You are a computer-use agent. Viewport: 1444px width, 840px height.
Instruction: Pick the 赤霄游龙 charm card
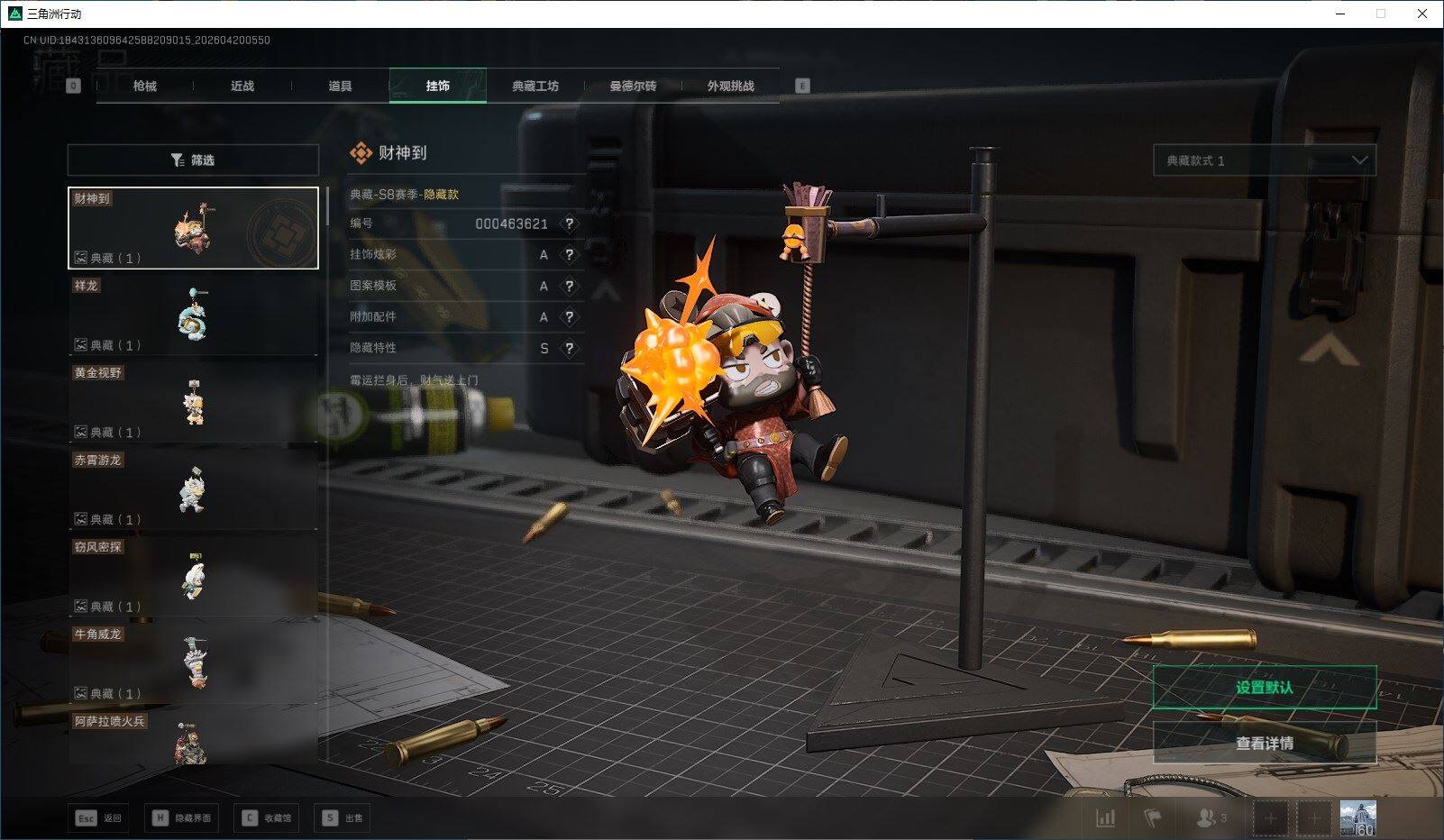(x=193, y=489)
